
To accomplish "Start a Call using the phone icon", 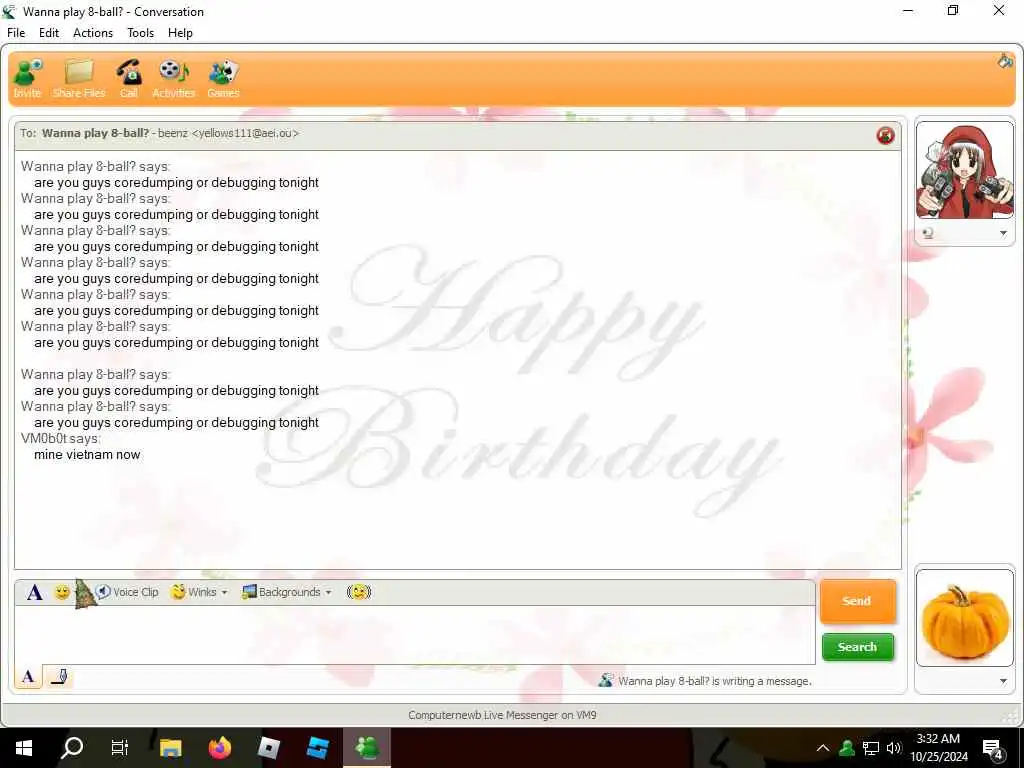I will pos(129,78).
